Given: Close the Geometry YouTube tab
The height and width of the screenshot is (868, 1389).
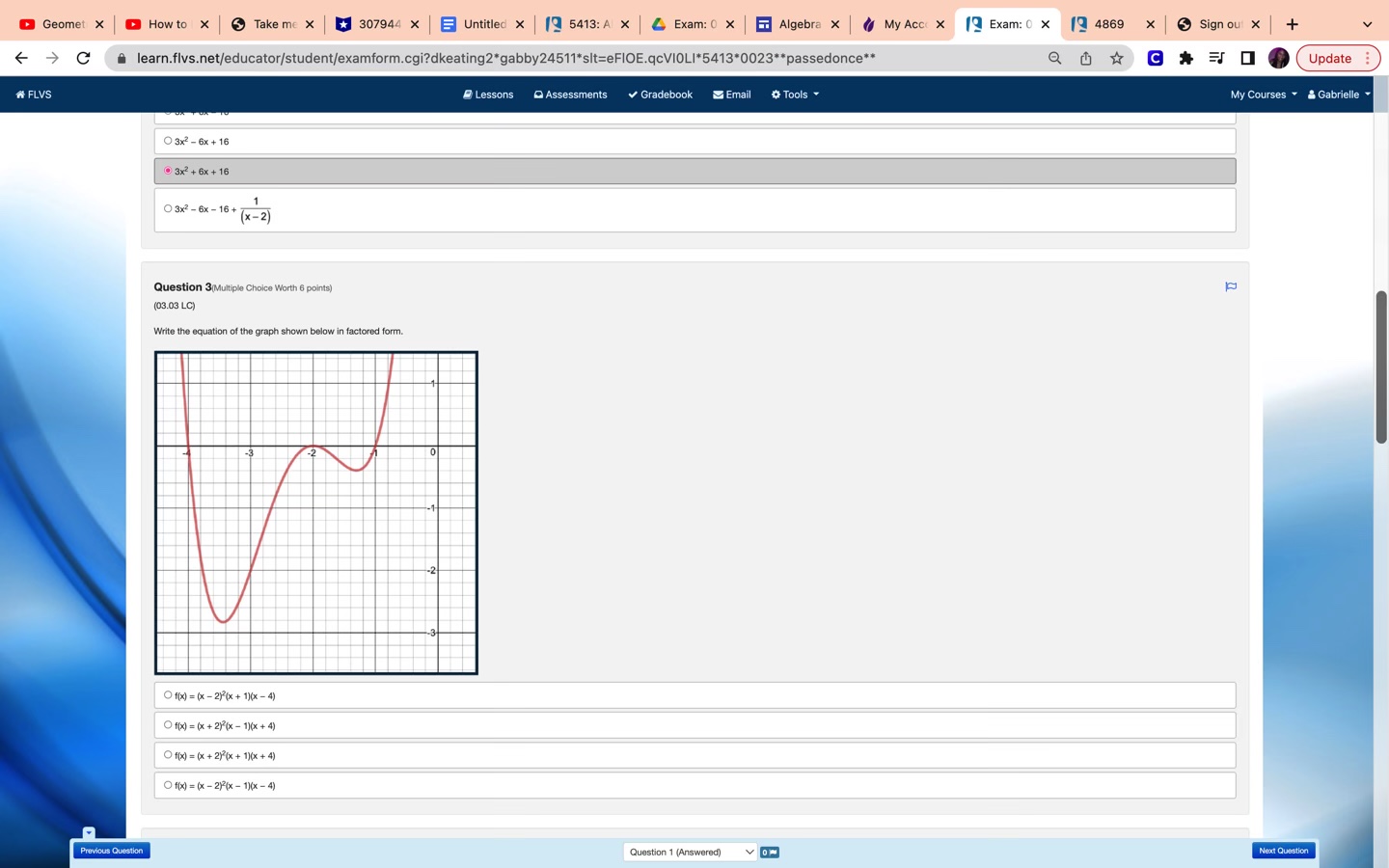Looking at the screenshot, I should (99, 24).
